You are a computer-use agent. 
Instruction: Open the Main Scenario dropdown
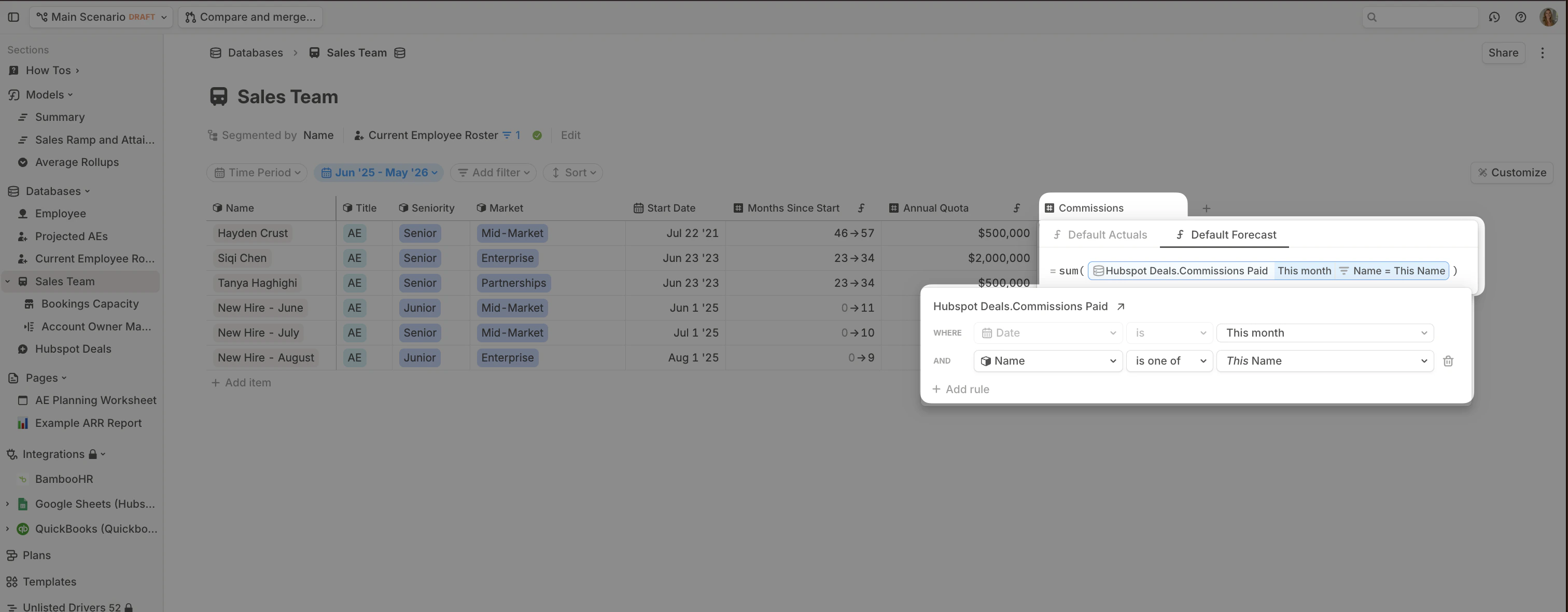point(101,17)
